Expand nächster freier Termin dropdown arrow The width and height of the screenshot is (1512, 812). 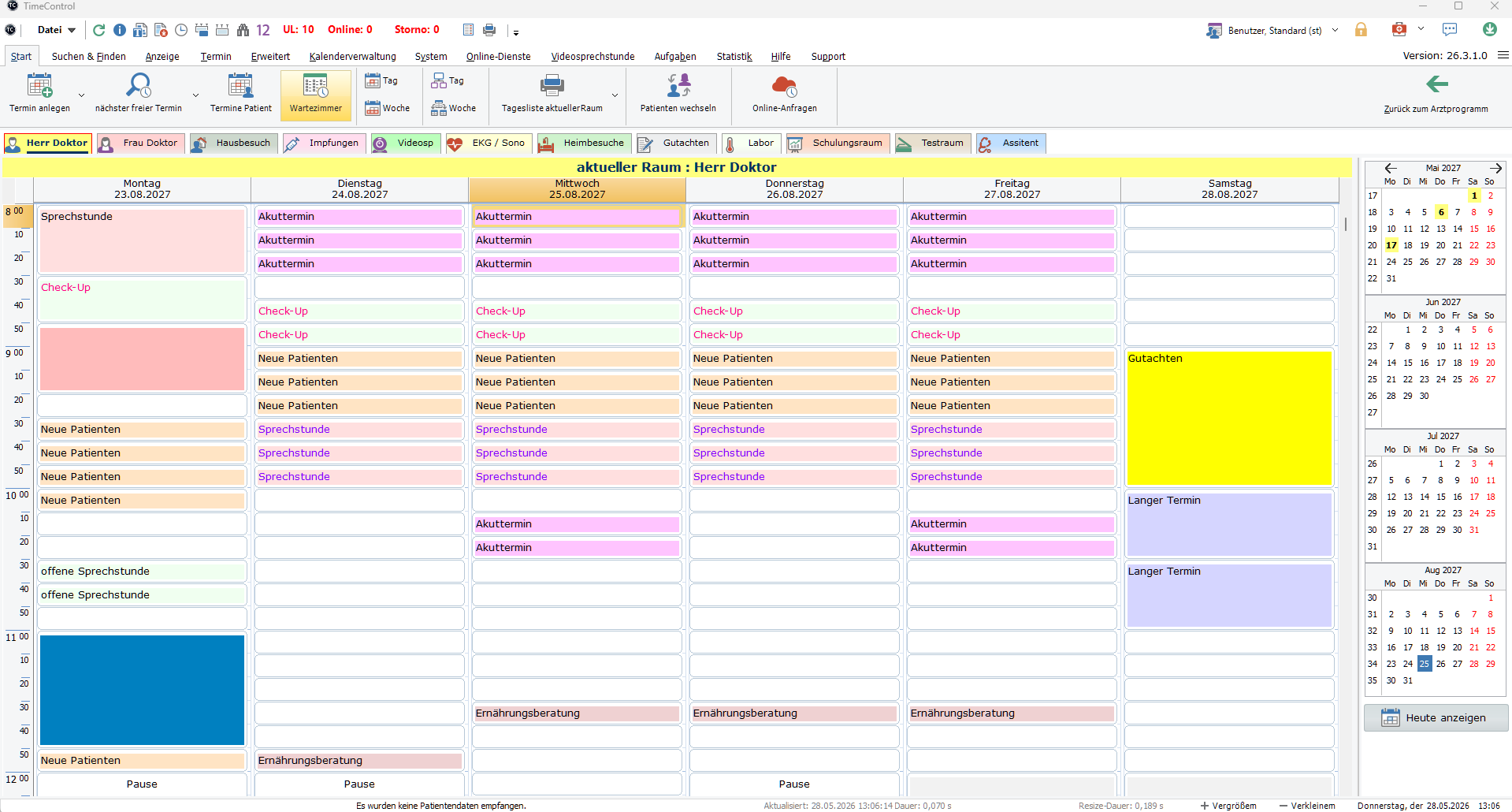point(195,95)
